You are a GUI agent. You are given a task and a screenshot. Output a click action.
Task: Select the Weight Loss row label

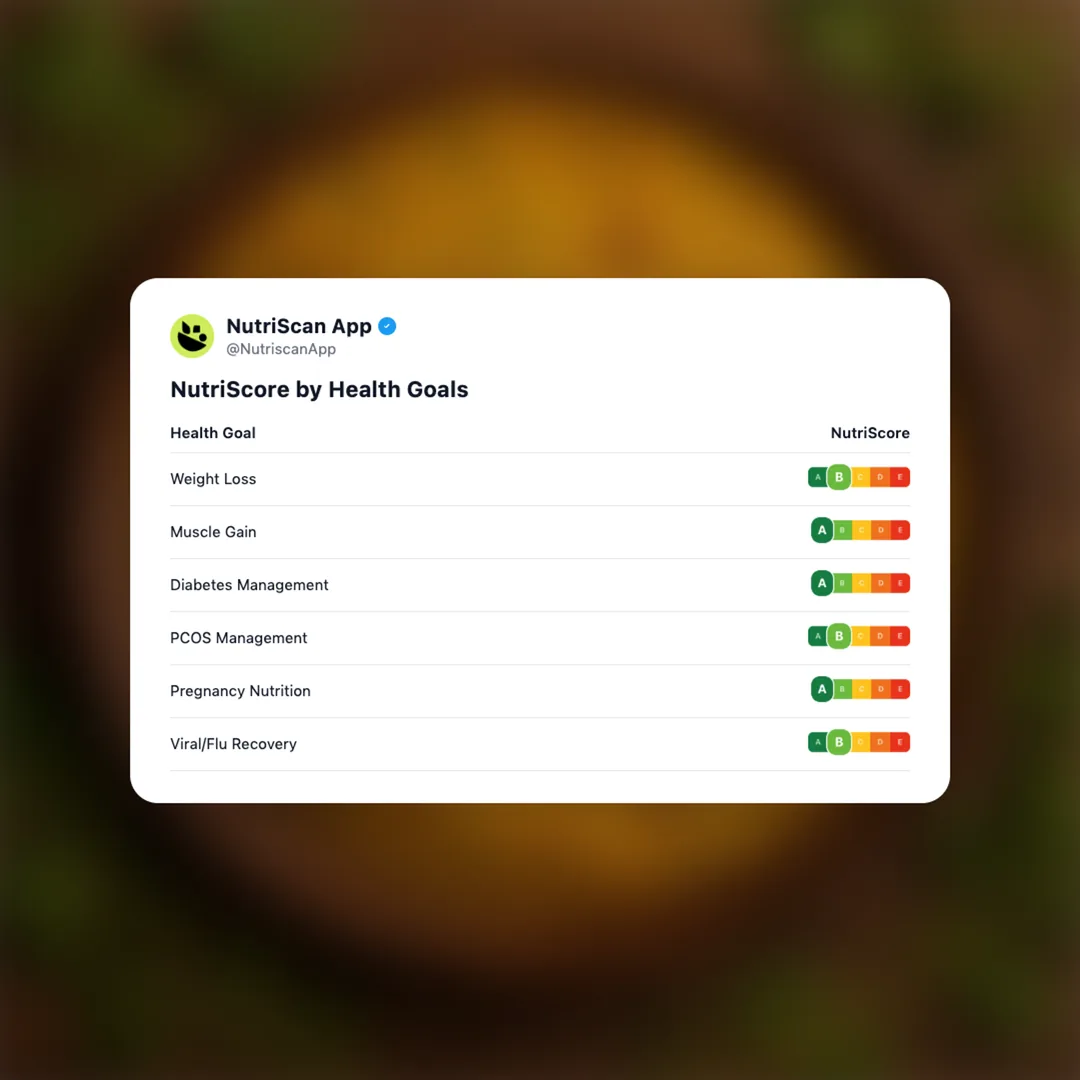[213, 479]
